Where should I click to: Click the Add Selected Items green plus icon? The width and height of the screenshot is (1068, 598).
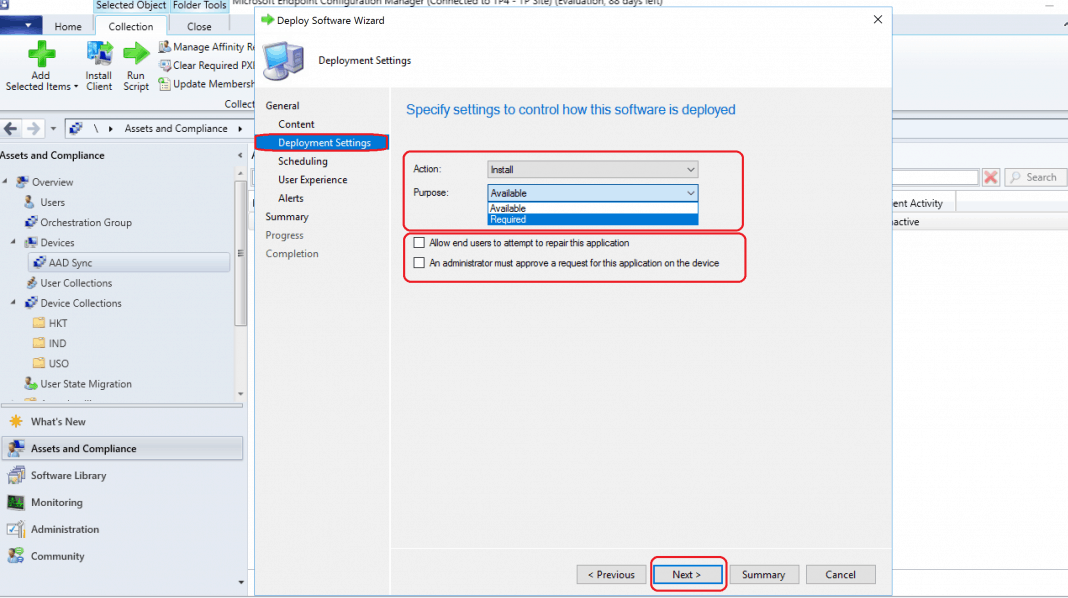[x=41, y=54]
